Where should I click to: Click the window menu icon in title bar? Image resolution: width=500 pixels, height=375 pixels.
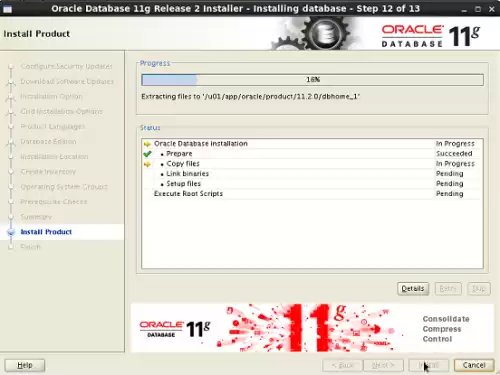[8, 9]
